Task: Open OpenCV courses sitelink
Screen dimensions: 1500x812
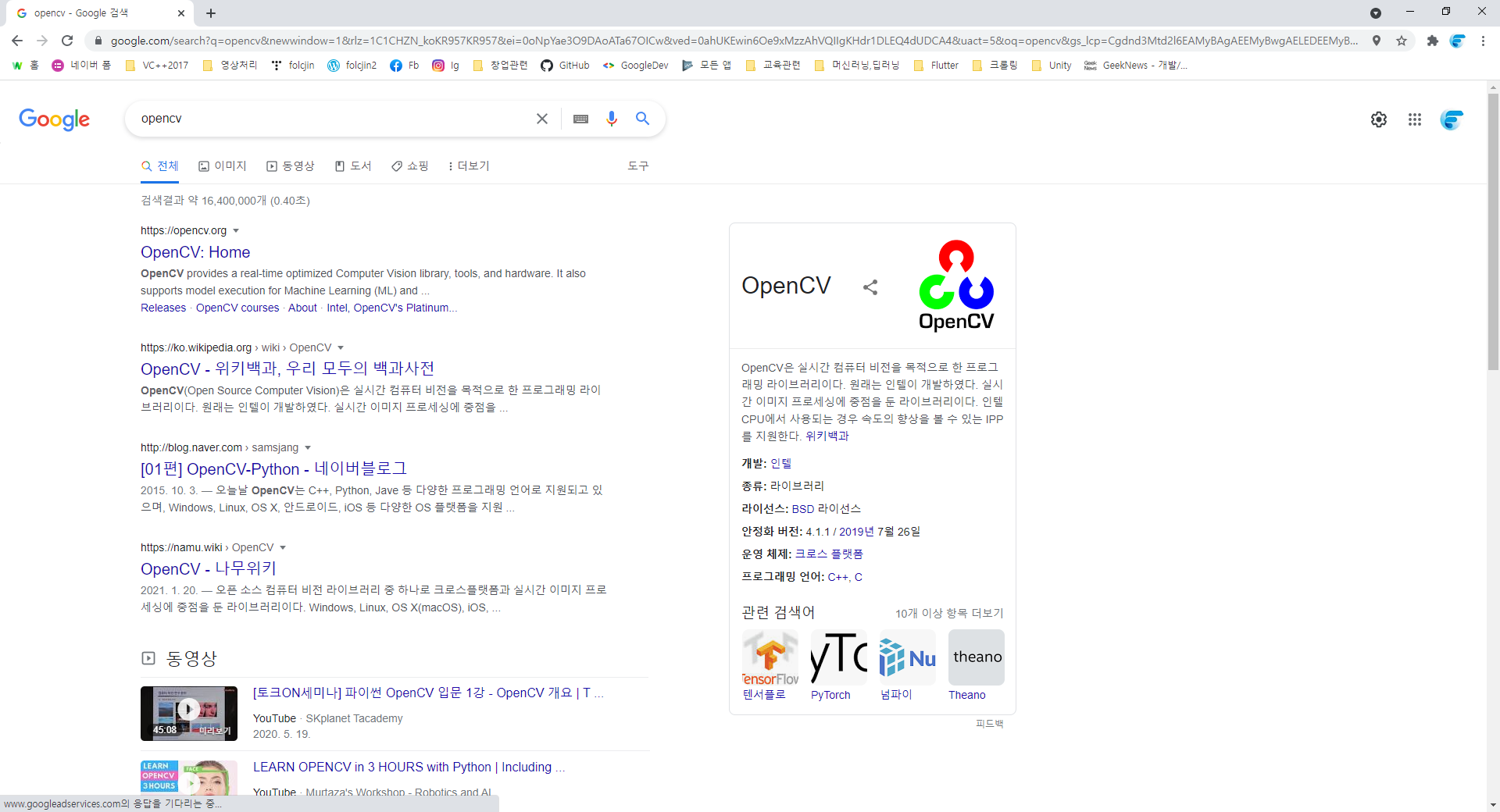Action: tap(237, 308)
